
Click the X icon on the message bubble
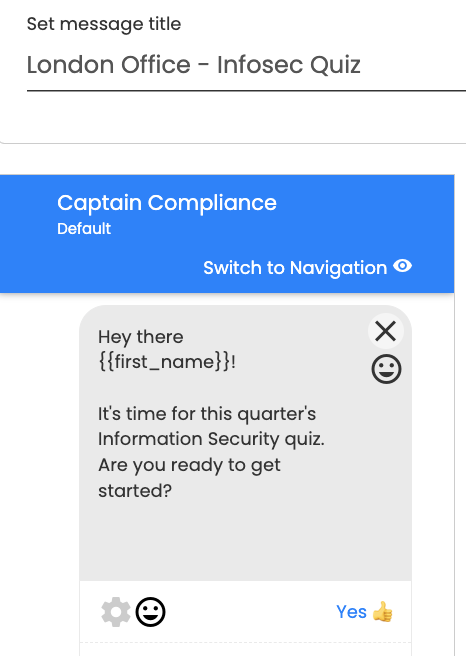pos(385,331)
